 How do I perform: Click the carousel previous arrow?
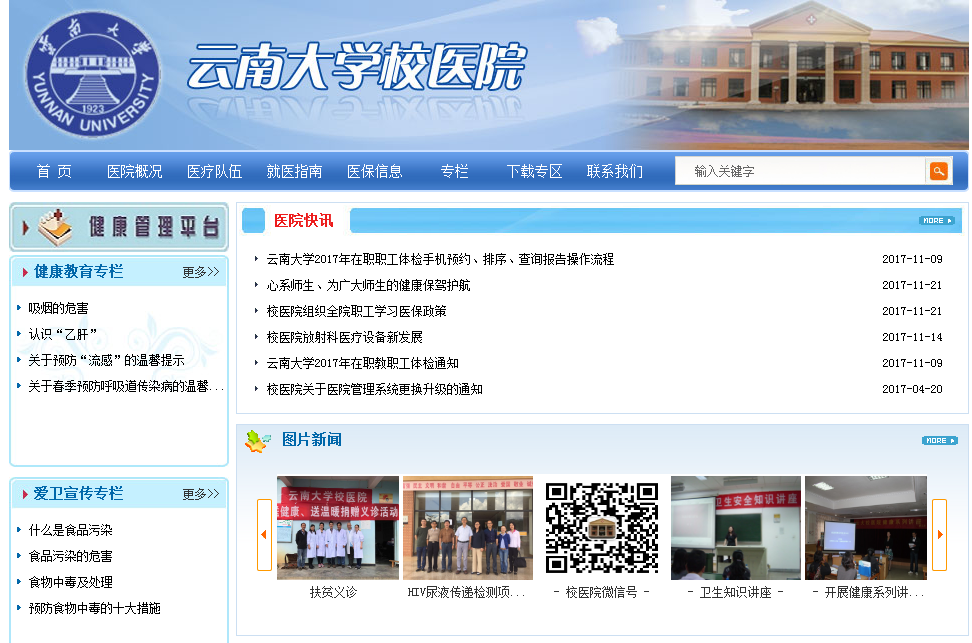[x=265, y=534]
